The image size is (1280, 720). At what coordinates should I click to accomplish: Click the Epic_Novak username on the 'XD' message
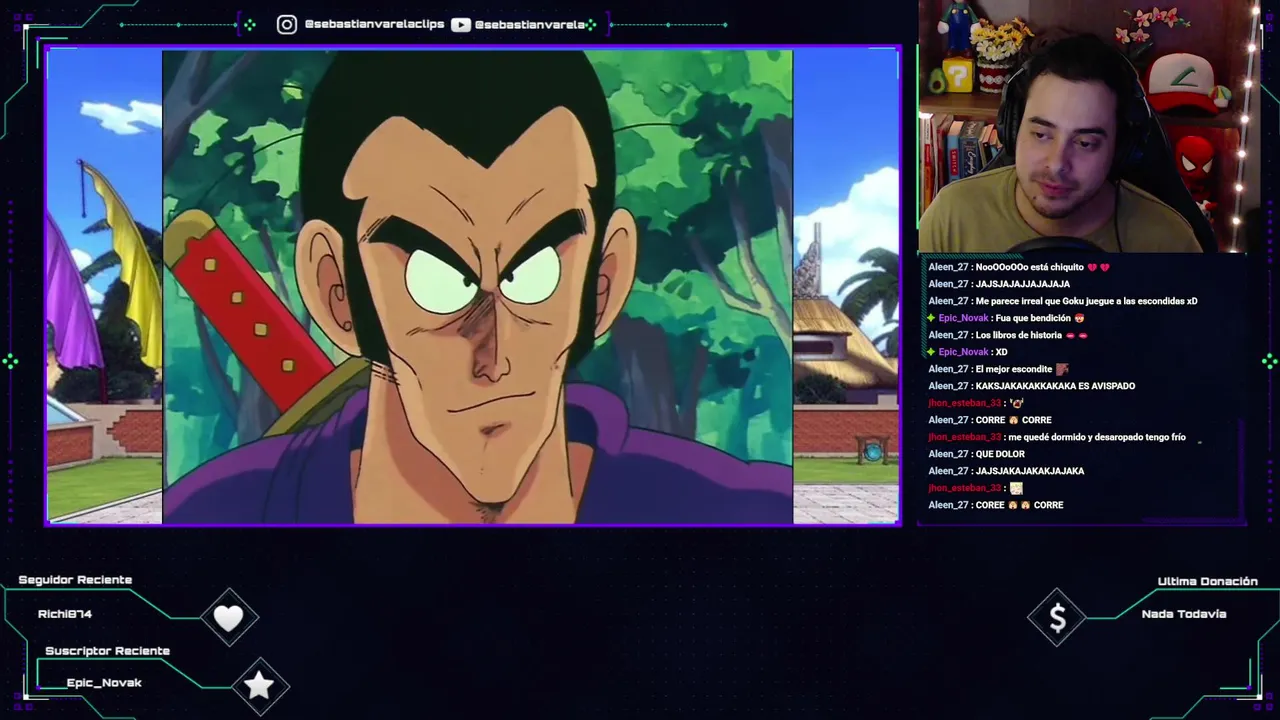click(x=962, y=352)
